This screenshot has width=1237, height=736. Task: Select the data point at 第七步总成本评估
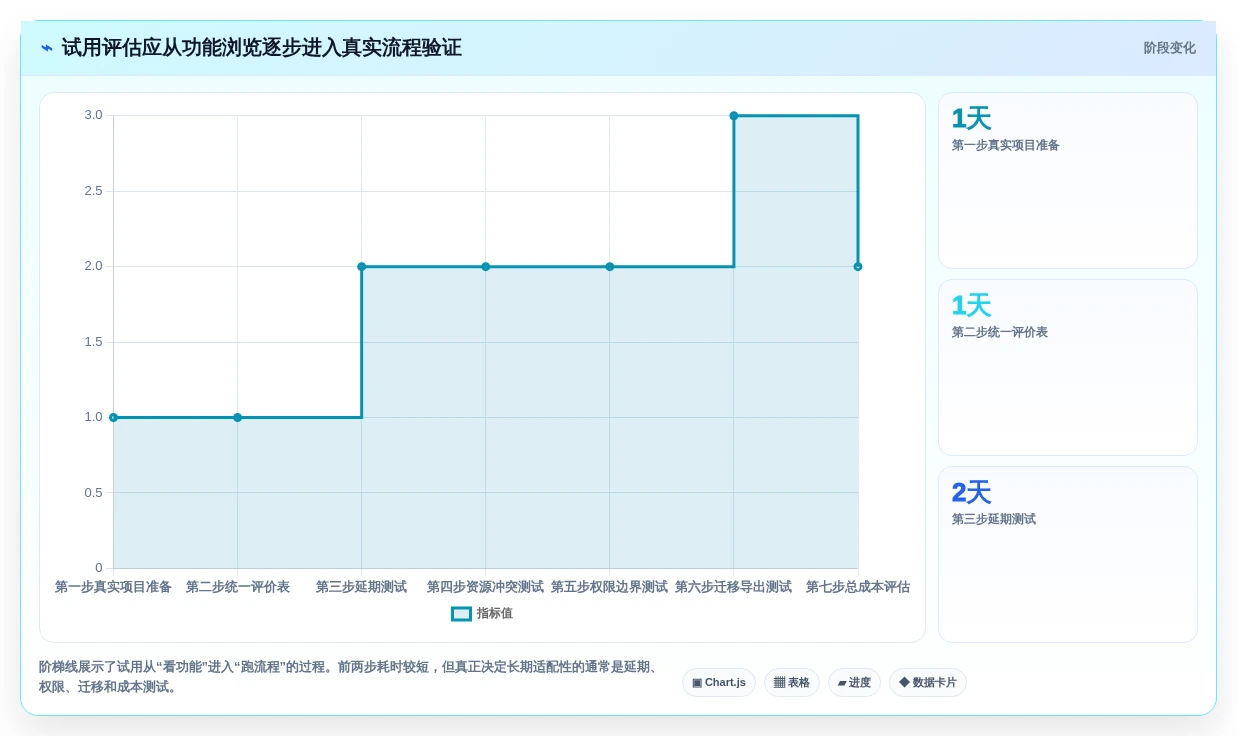(858, 267)
